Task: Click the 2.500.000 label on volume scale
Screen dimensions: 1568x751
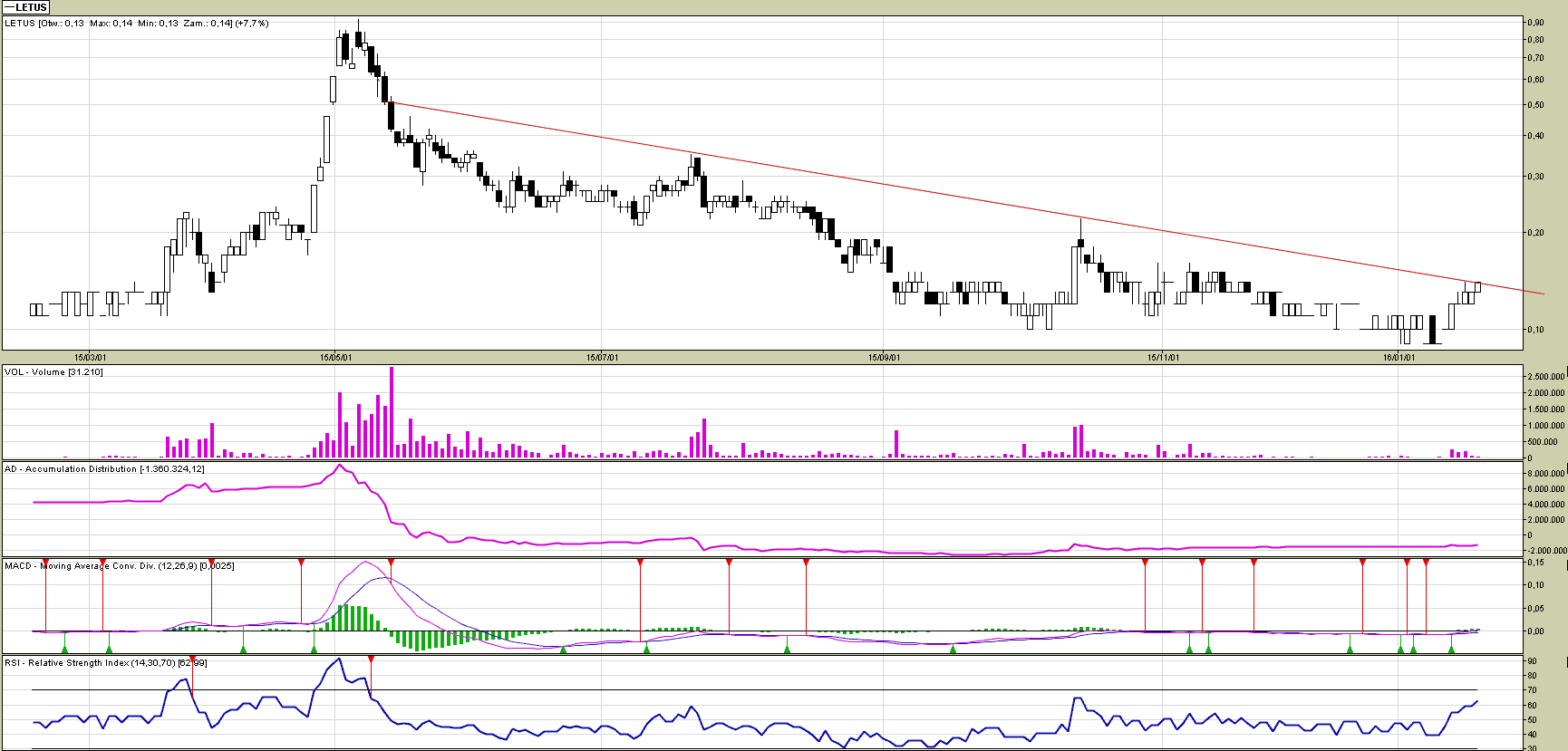Action: point(1545,377)
